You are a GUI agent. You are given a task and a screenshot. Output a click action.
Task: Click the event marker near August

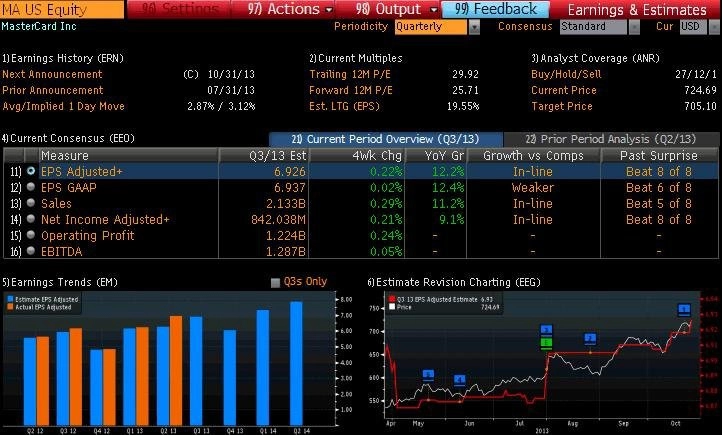click(x=590, y=339)
